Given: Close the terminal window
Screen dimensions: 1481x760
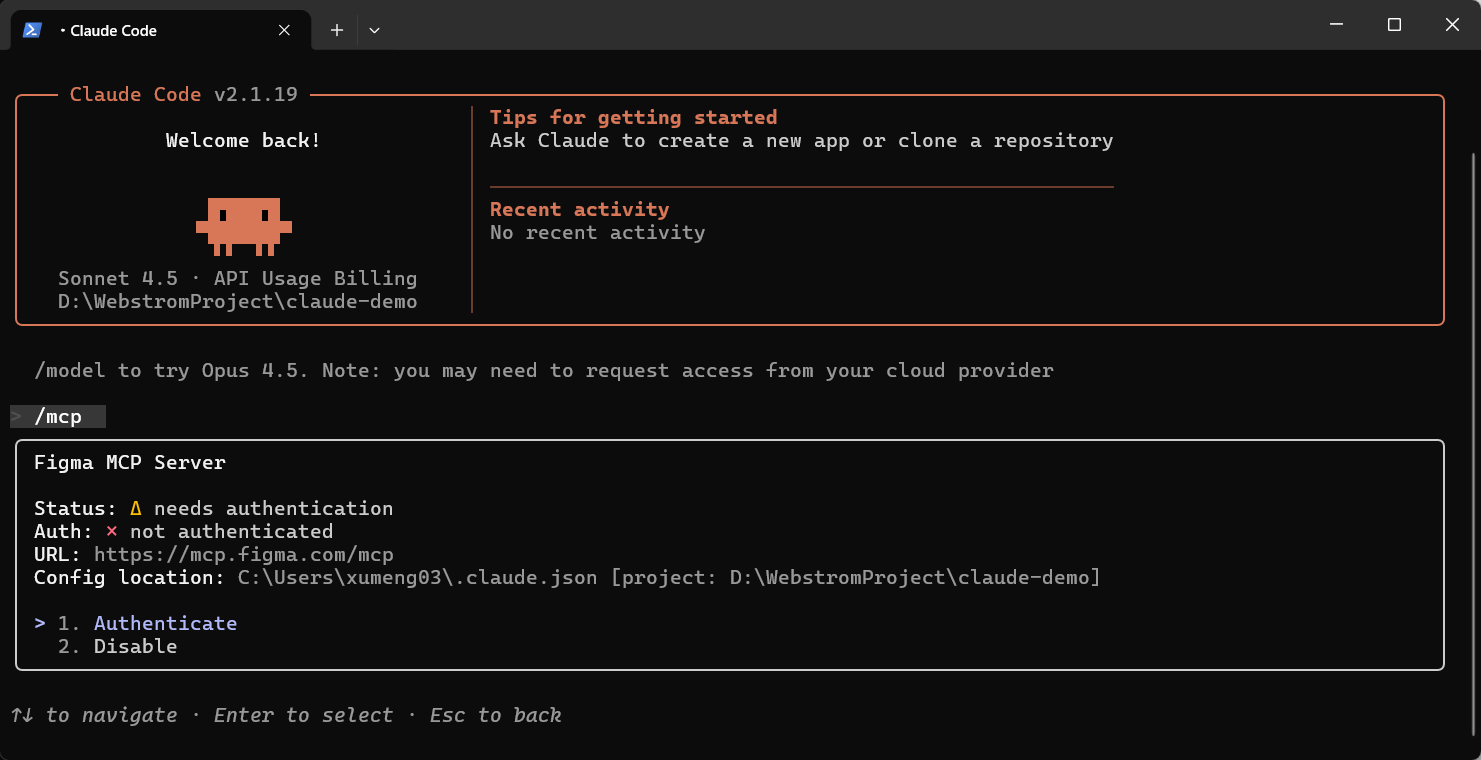Looking at the screenshot, I should [x=1452, y=25].
